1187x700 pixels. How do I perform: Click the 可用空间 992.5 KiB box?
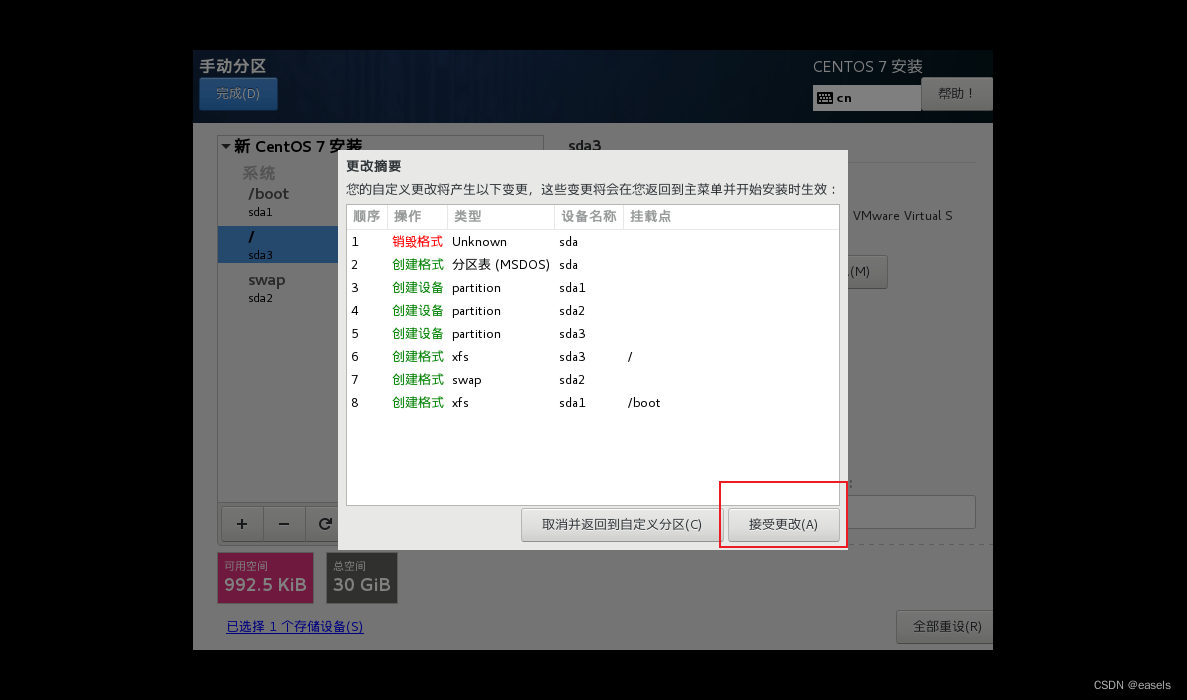pyautogui.click(x=265, y=577)
